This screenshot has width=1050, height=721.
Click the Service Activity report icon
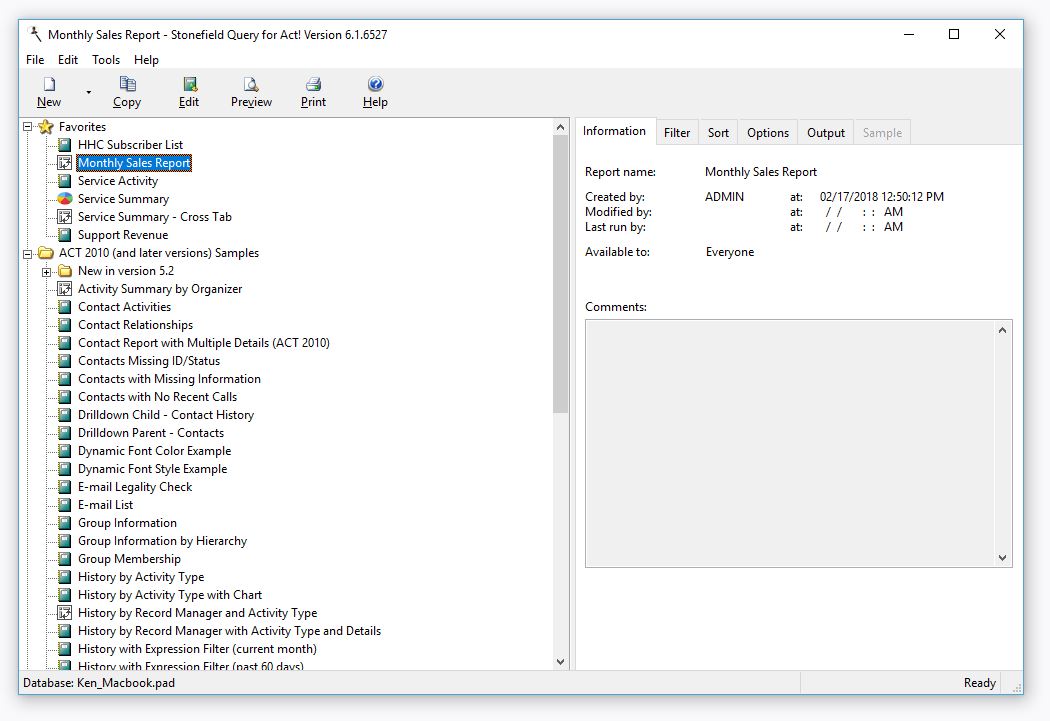pyautogui.click(x=64, y=181)
